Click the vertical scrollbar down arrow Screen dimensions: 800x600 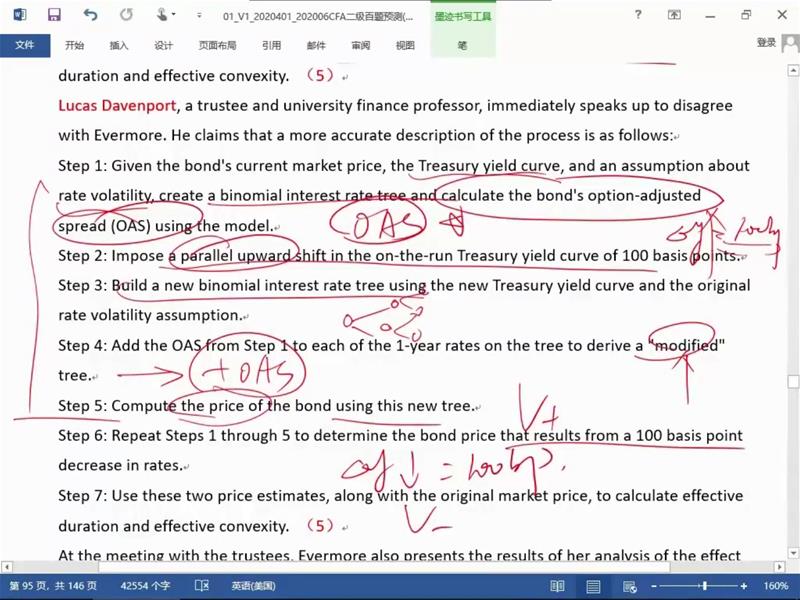pos(793,553)
